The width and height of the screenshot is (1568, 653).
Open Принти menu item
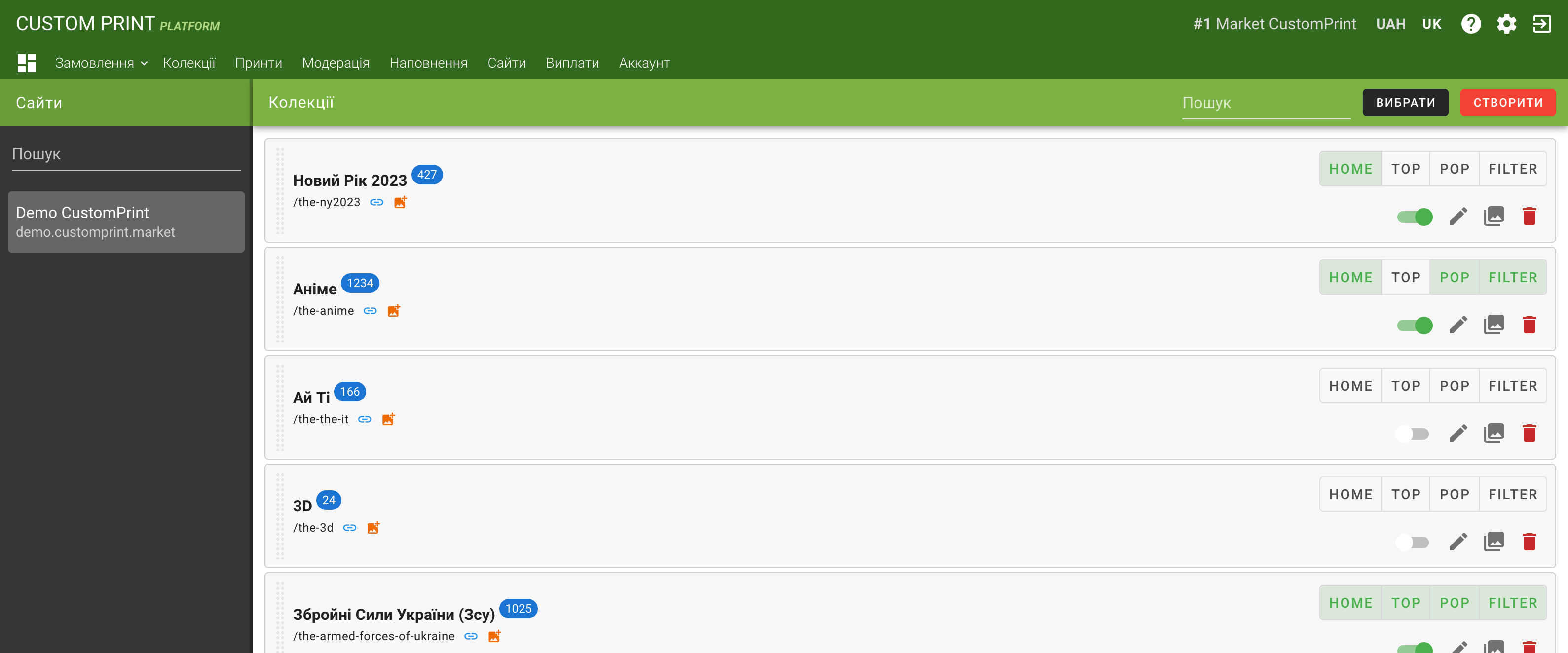click(259, 63)
